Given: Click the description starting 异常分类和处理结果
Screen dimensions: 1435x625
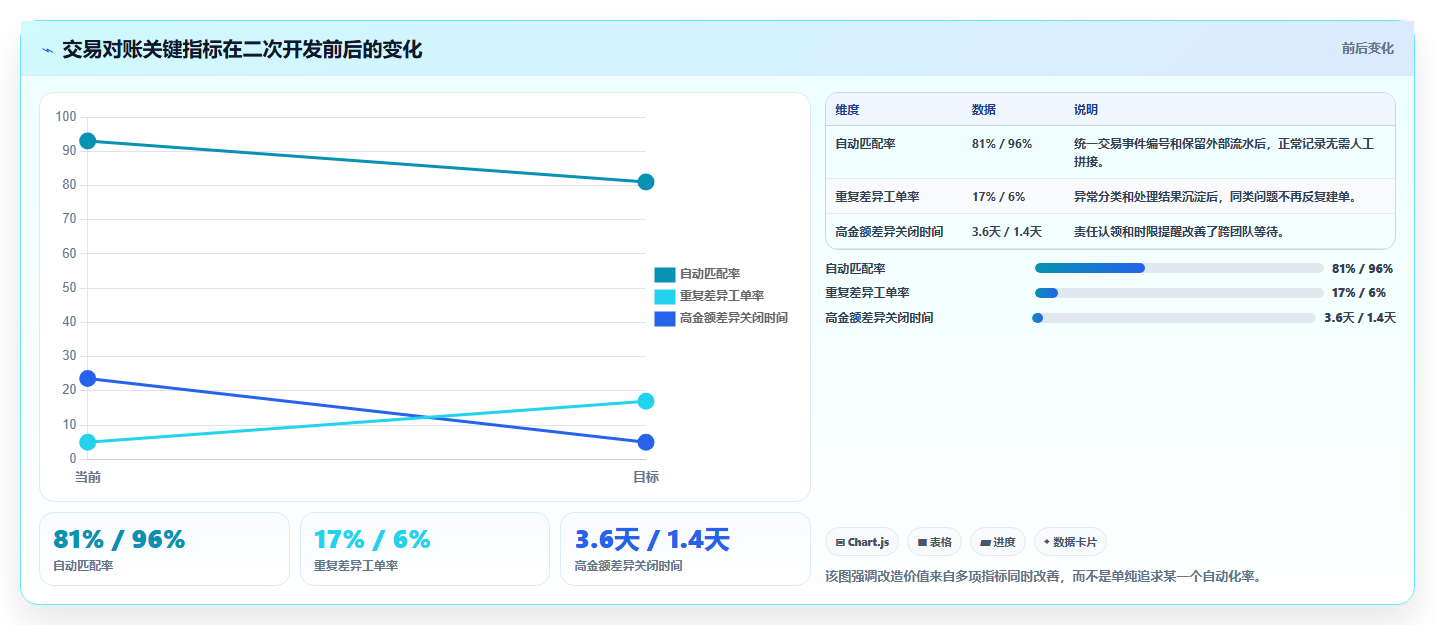Looking at the screenshot, I should pyautogui.click(x=1216, y=197).
